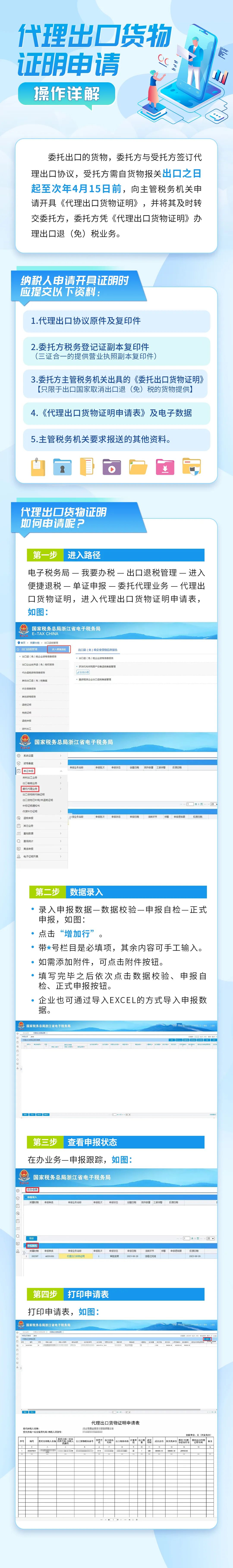The image size is (233, 1568).
Task: Click the folder icon with a monitor
Action: [x=192, y=467]
